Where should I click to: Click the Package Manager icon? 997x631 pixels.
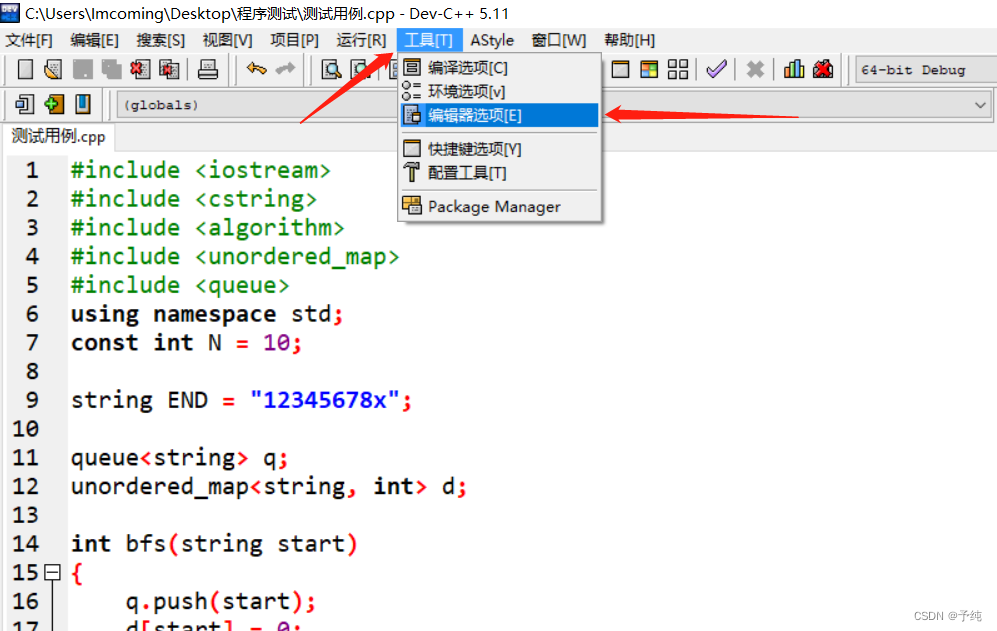412,205
